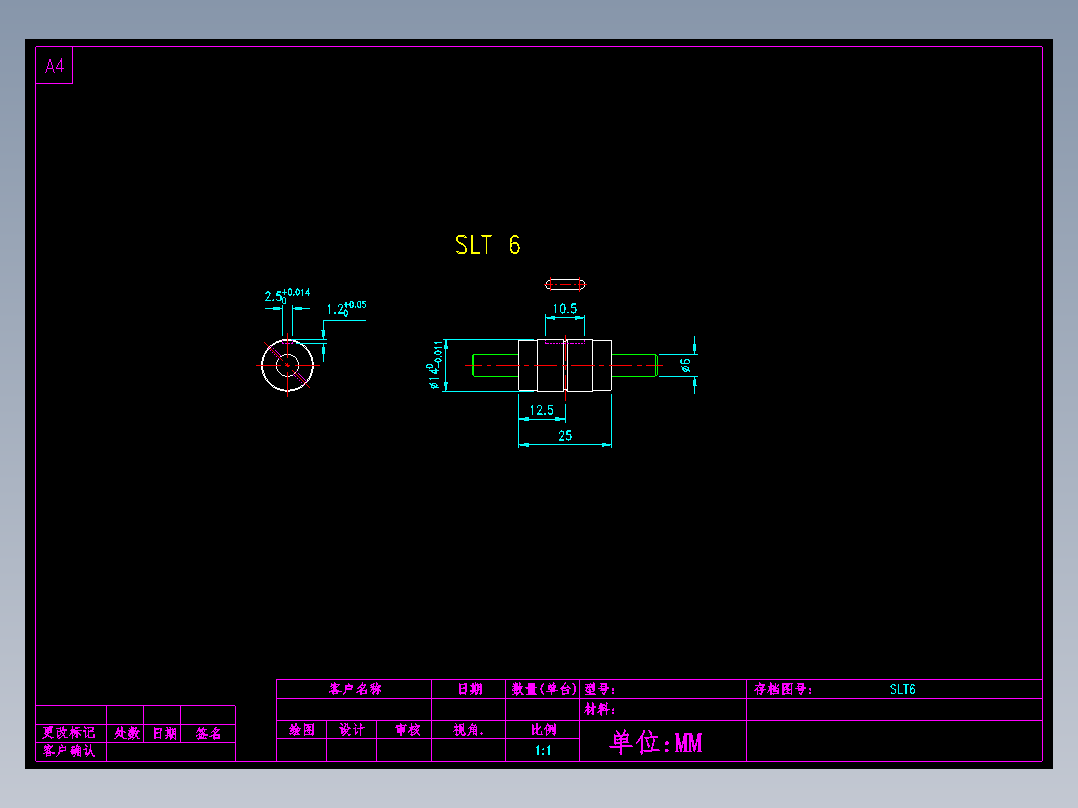Click the 存档图号: label
Image resolution: width=1078 pixels, height=808 pixels.
783,689
